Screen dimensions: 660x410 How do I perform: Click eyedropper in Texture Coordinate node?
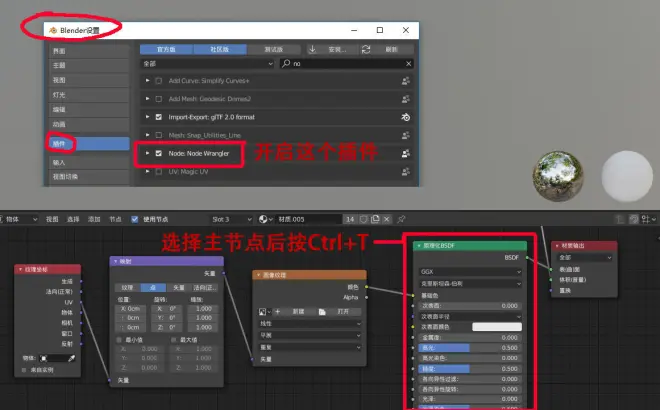pyautogui.click(x=72, y=358)
